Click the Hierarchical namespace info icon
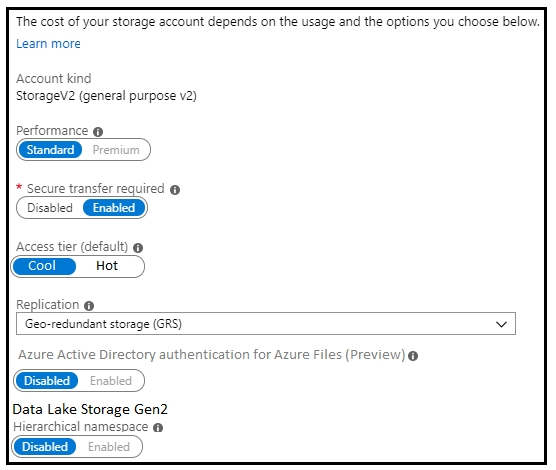This screenshot has width=556, height=470. click(x=158, y=428)
